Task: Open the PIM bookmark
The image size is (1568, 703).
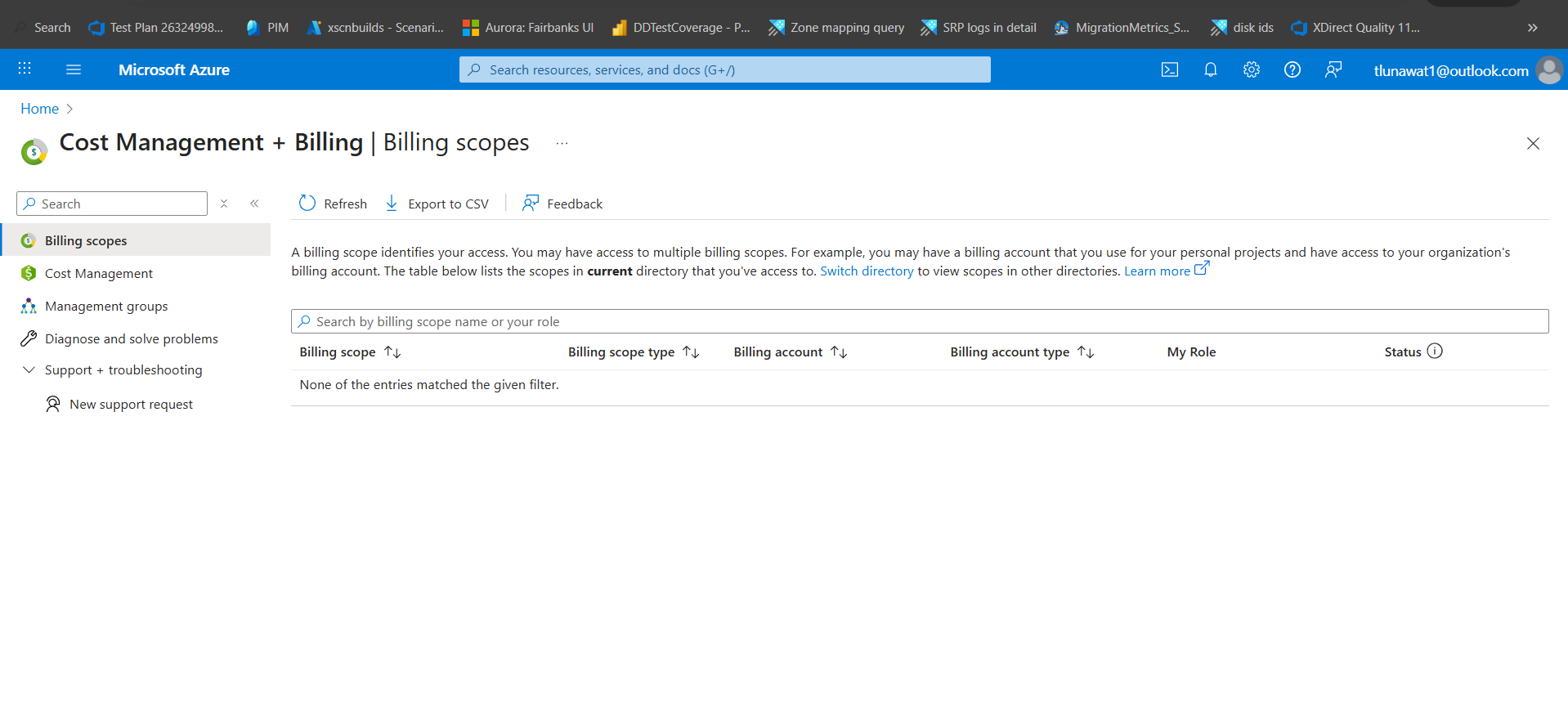Action: pyautogui.click(x=267, y=28)
